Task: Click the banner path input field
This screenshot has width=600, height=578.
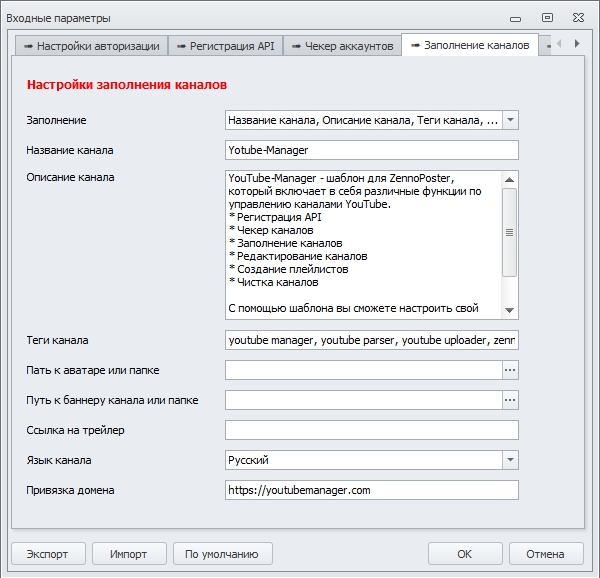Action: 364,400
